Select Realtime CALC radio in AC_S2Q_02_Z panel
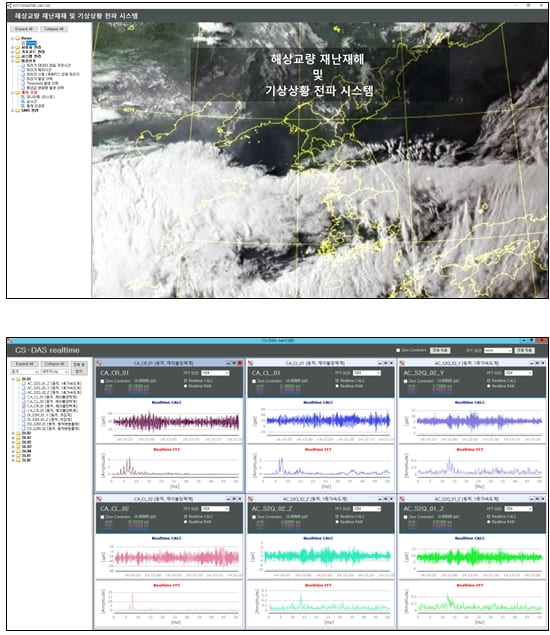This screenshot has height=635, width=550. (337, 516)
